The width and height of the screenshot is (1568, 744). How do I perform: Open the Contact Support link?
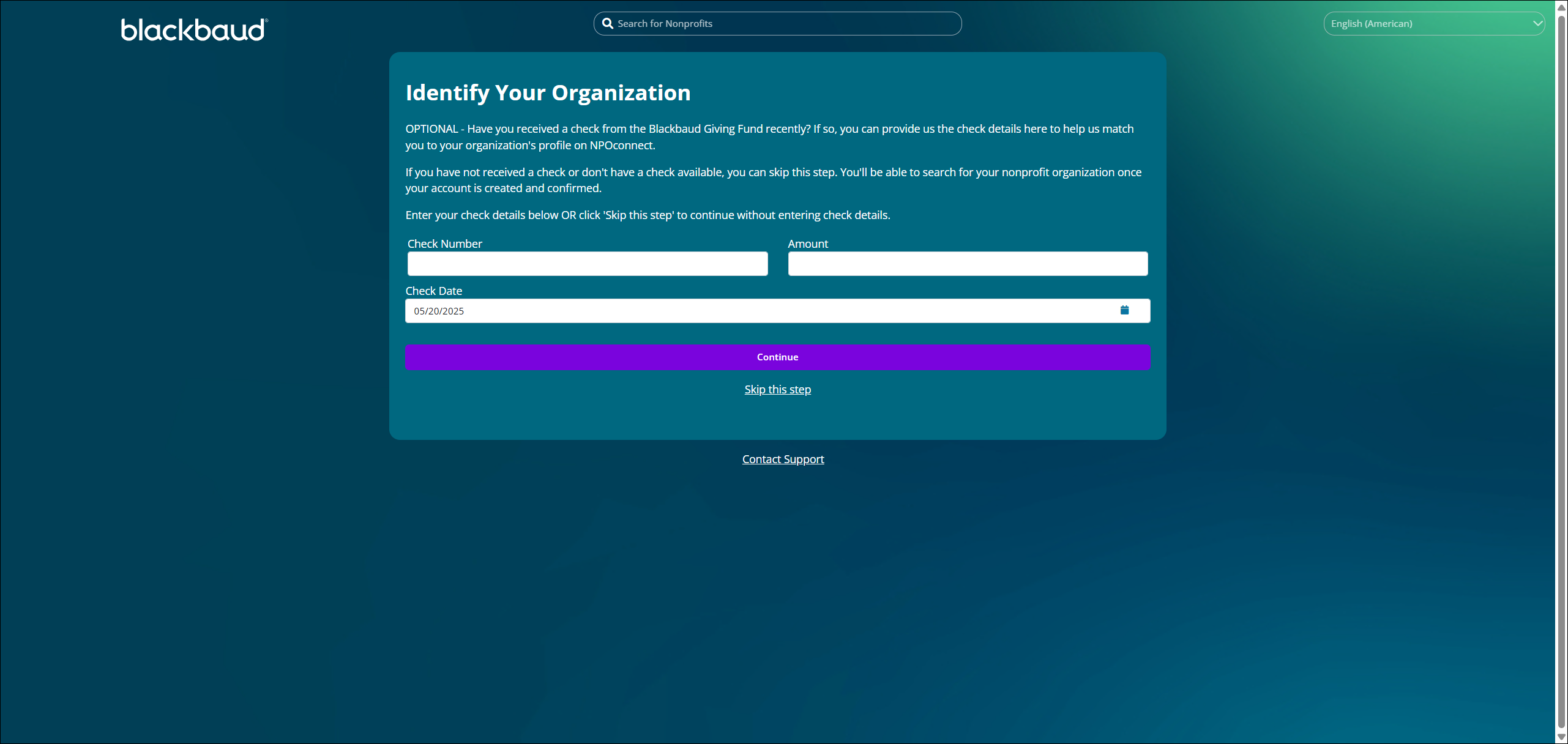(783, 459)
